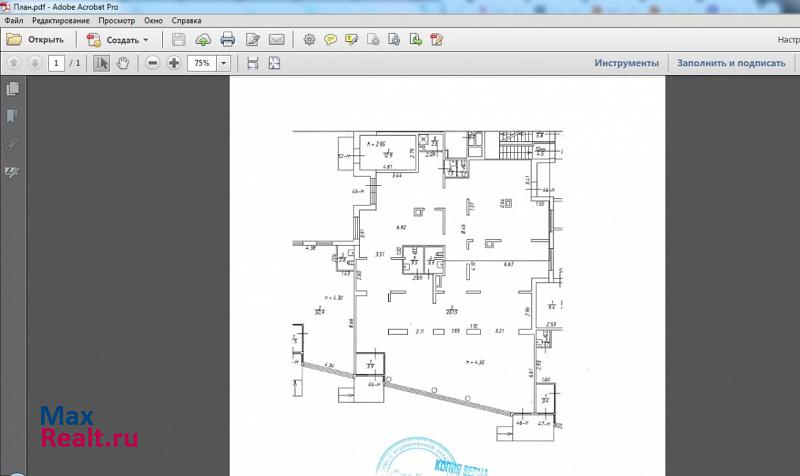Screen dimensions: 800x476
Task: Click the Print icon in toolbar
Action: tap(227, 40)
